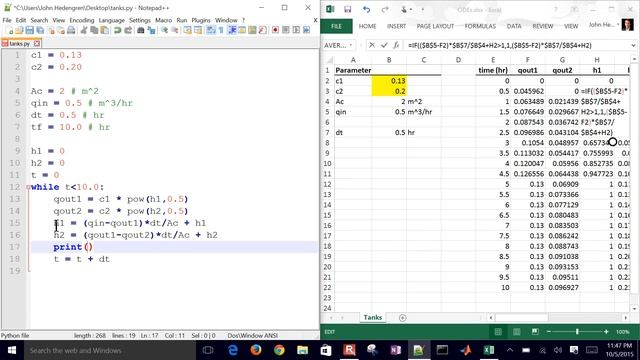Open the Language menu in Notepad++
This screenshot has height=360, width=640.
point(111,20)
